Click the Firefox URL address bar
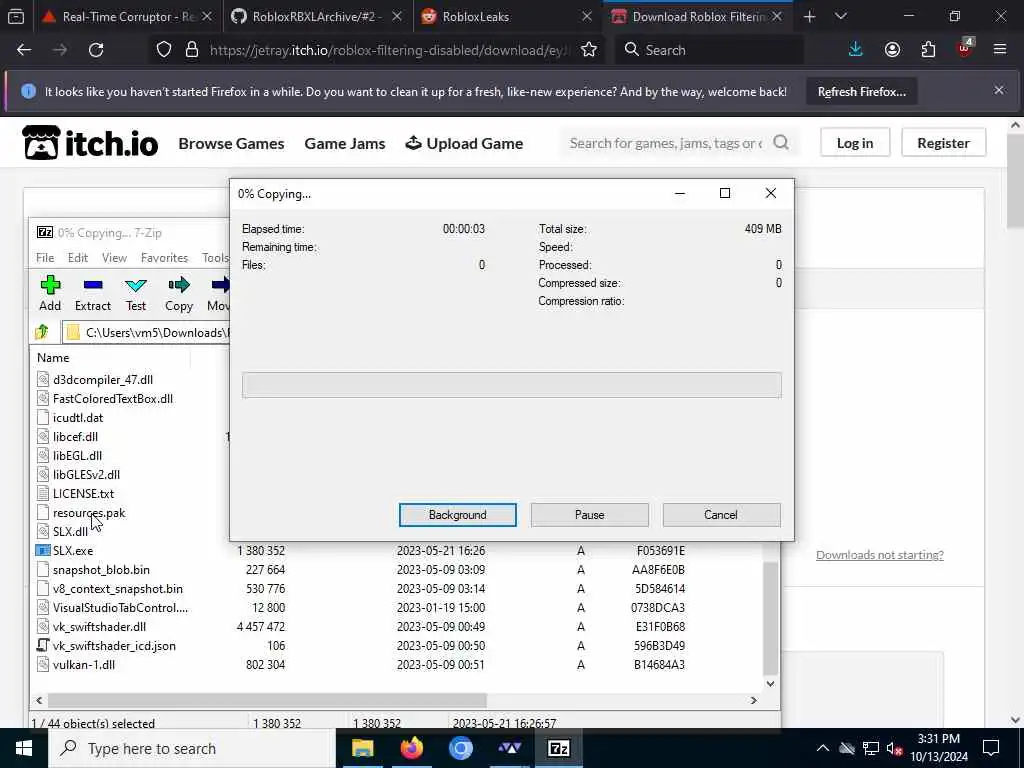This screenshot has height=768, width=1024. pos(390,50)
